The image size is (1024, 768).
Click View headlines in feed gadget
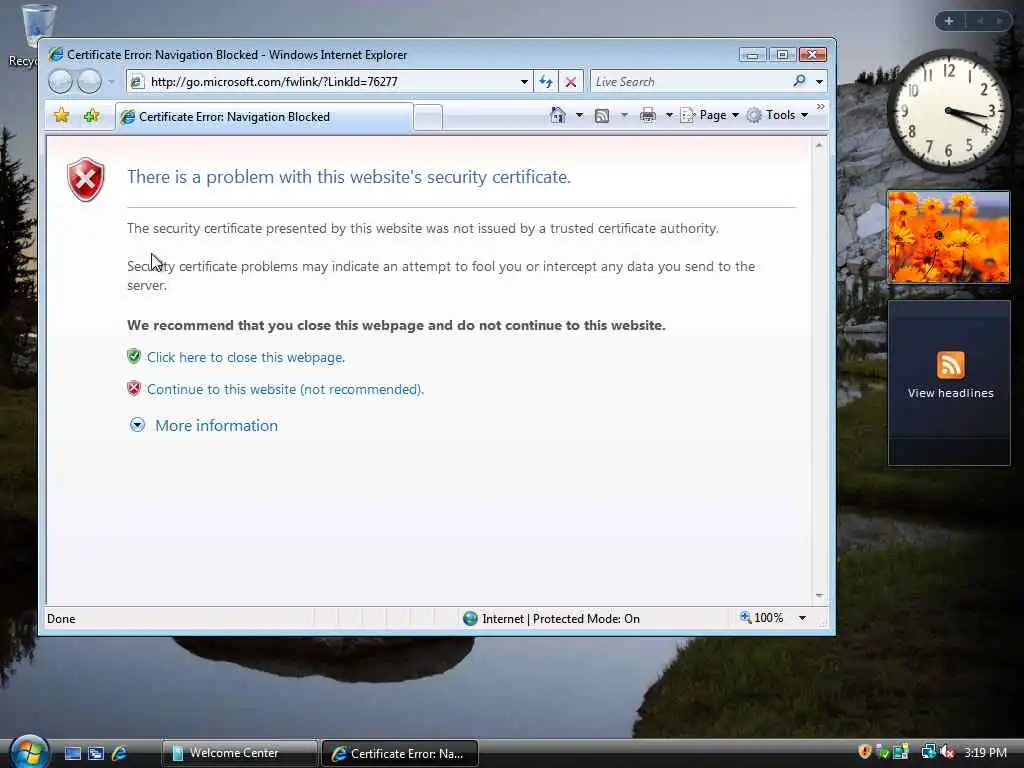(x=950, y=393)
